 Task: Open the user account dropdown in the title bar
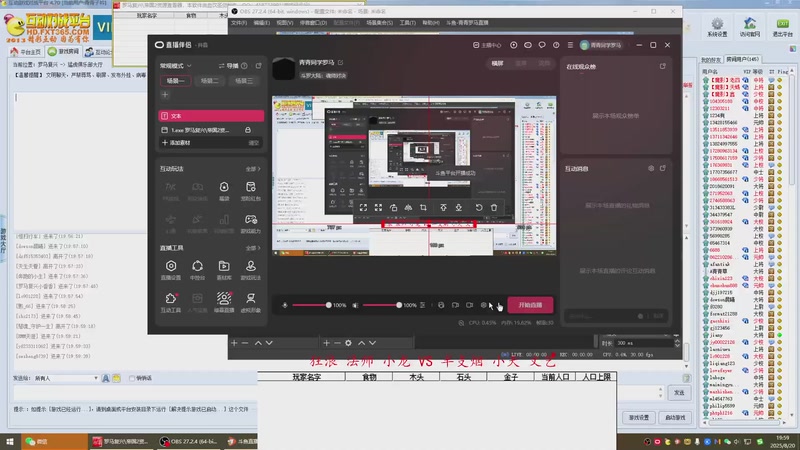click(x=601, y=45)
